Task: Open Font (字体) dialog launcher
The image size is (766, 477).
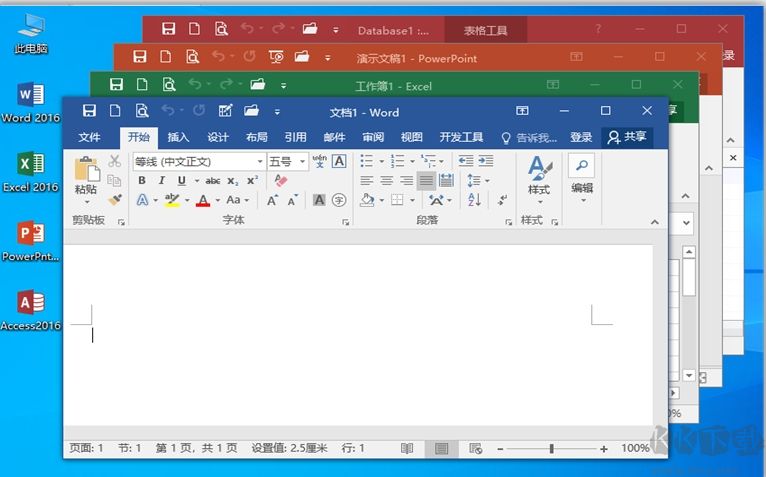Action: tap(345, 222)
